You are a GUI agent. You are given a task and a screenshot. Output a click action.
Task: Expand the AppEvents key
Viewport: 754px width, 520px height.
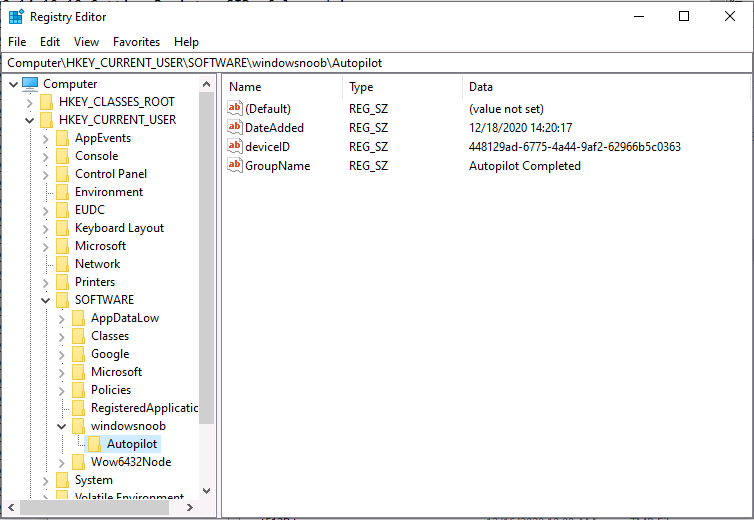pos(45,139)
